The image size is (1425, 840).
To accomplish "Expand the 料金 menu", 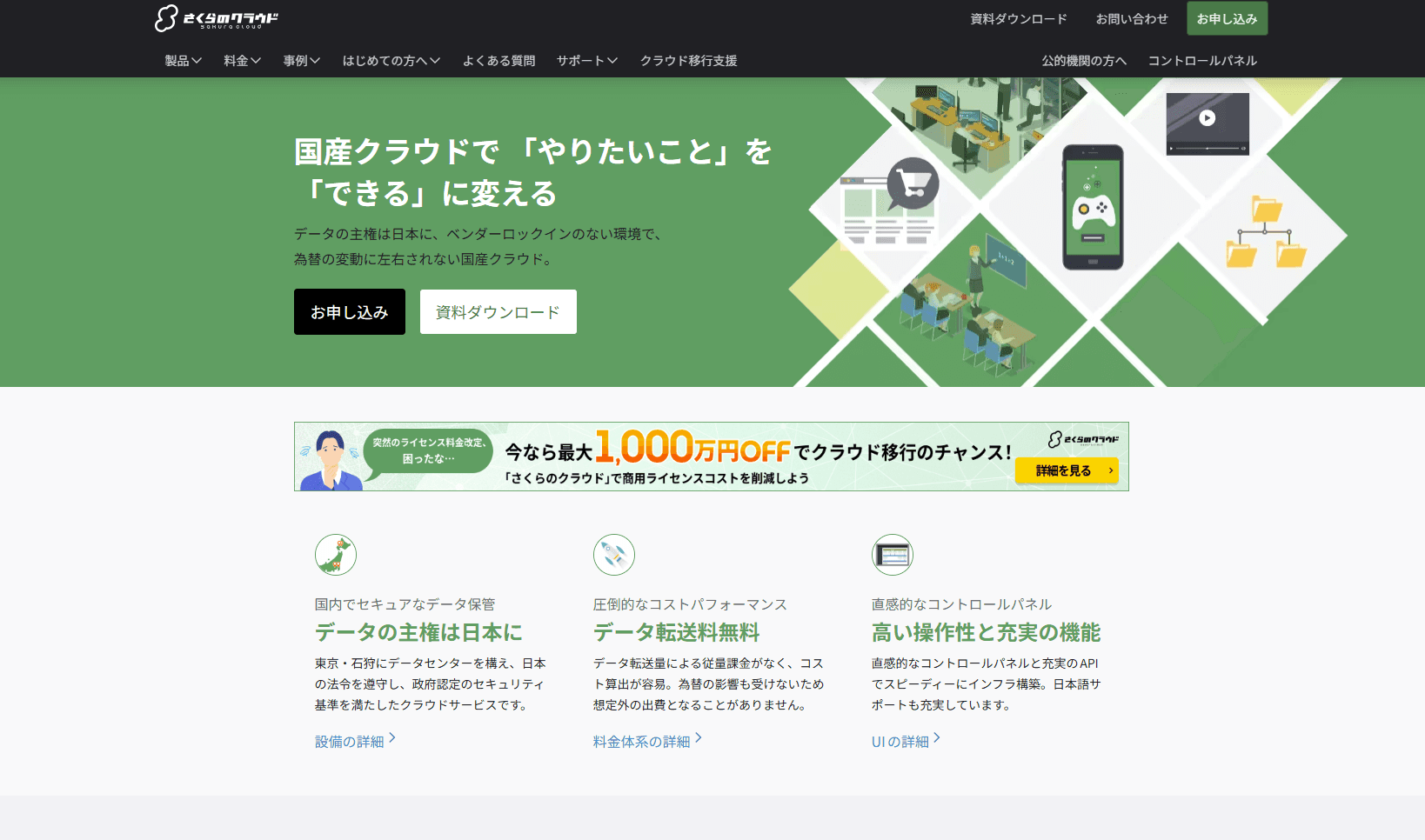I will 243,61.
